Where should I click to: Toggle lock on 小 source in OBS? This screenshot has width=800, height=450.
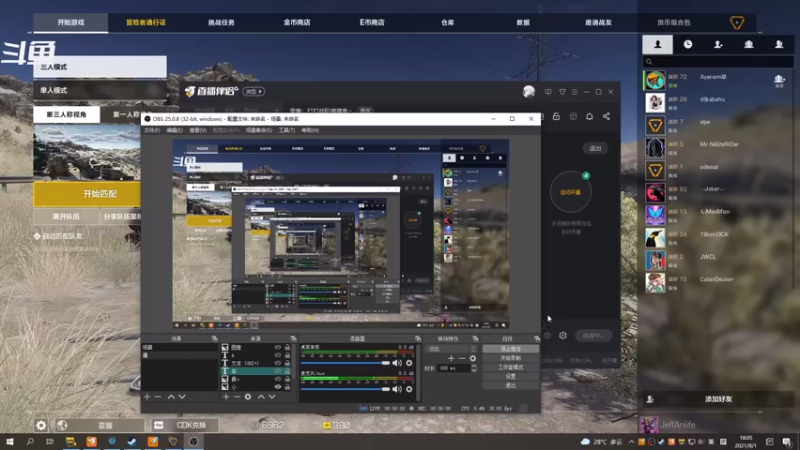click(287, 387)
